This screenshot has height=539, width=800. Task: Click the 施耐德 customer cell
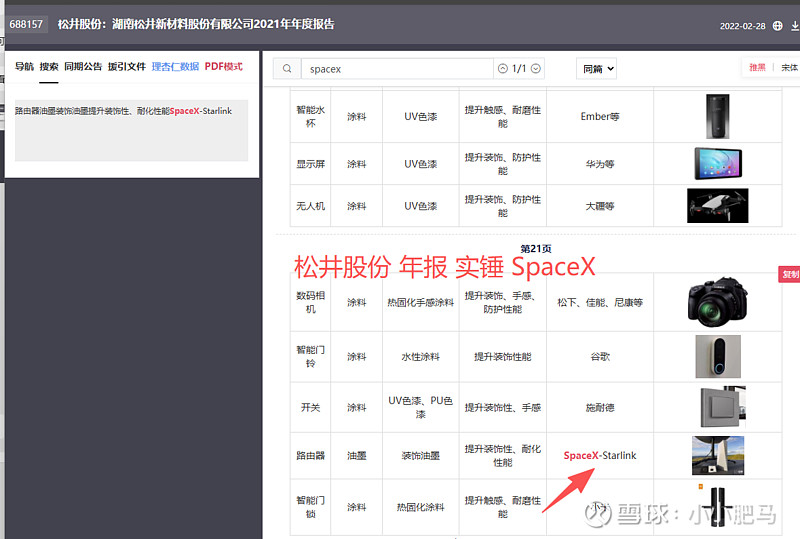(599, 407)
